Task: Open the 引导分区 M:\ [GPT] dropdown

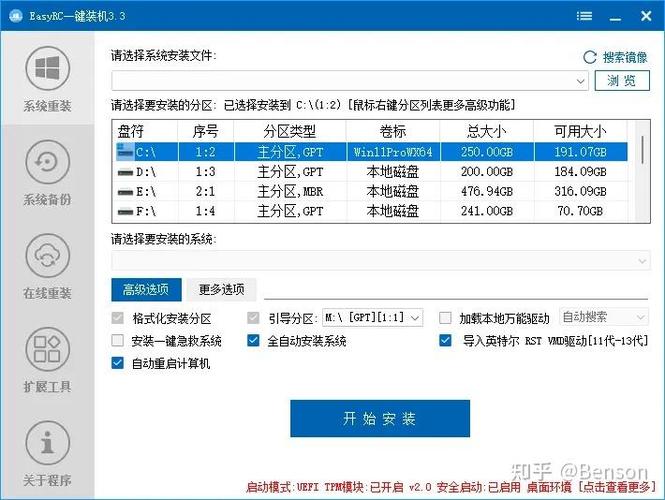Action: (x=373, y=317)
